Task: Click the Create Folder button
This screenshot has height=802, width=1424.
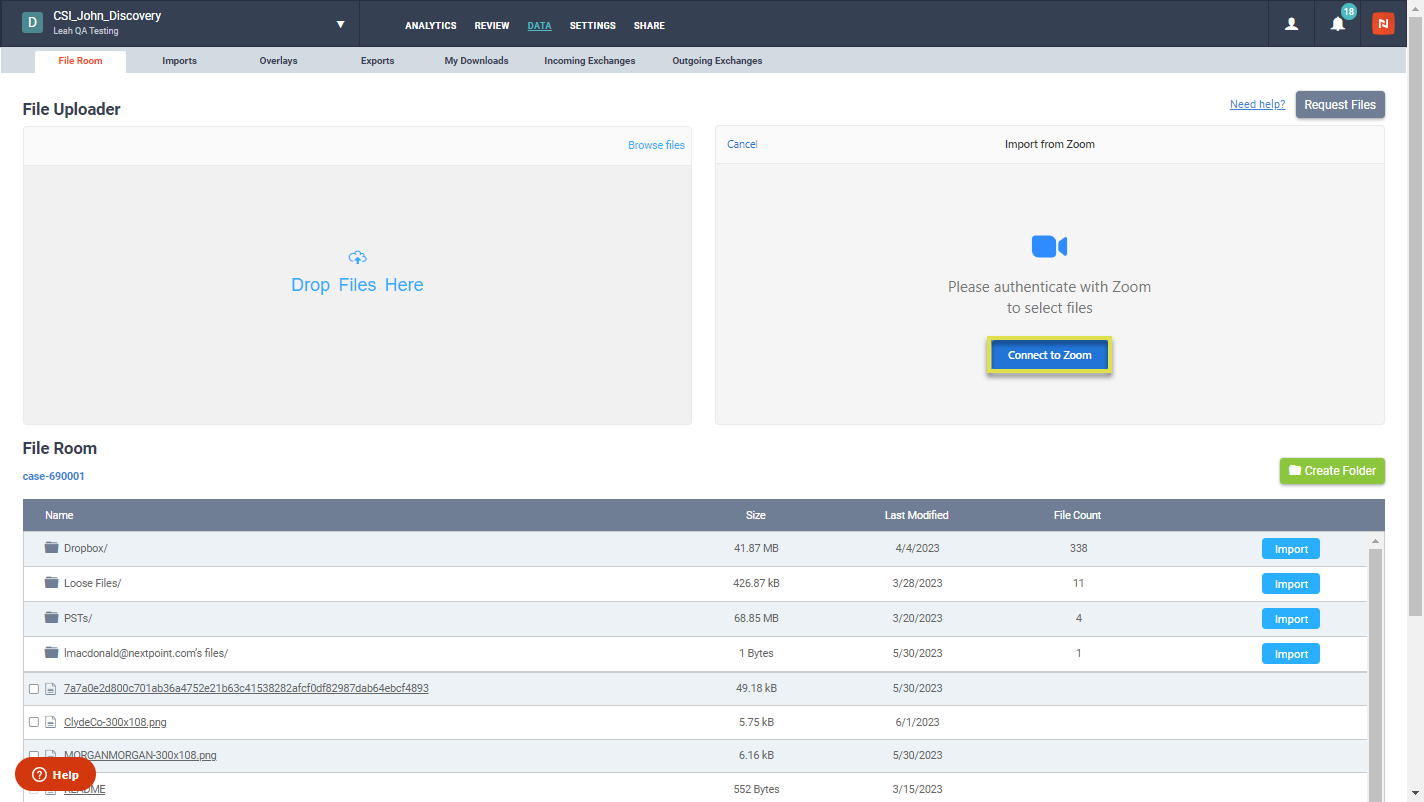Action: tap(1332, 471)
